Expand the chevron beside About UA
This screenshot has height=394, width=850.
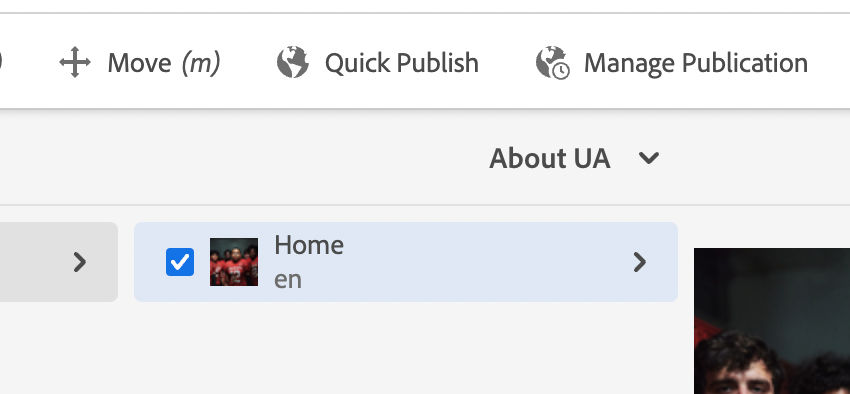point(648,159)
